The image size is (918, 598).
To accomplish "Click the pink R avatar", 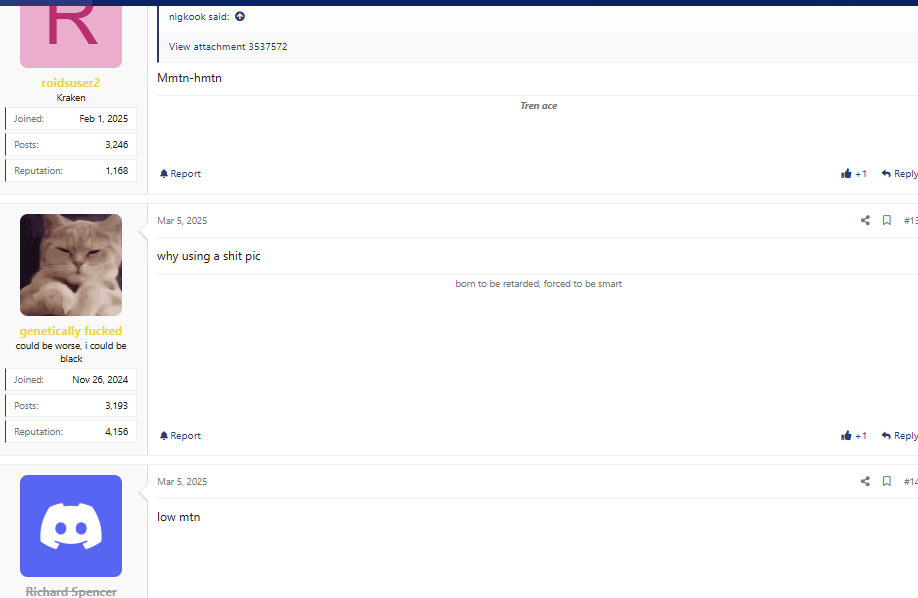I will [71, 34].
